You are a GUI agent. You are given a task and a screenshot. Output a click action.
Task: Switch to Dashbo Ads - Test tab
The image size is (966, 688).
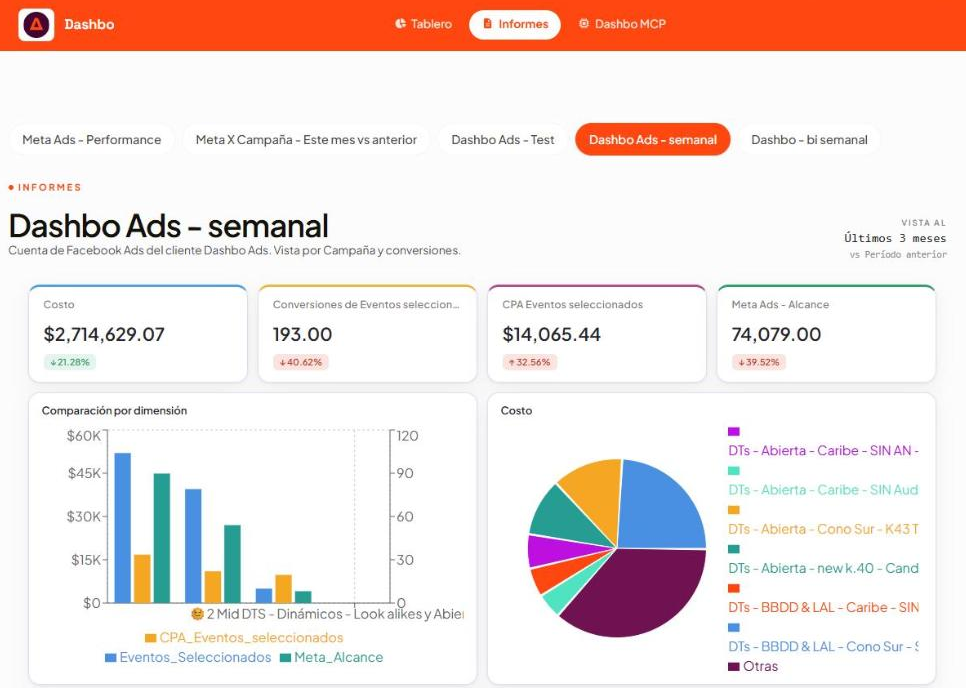coord(503,140)
